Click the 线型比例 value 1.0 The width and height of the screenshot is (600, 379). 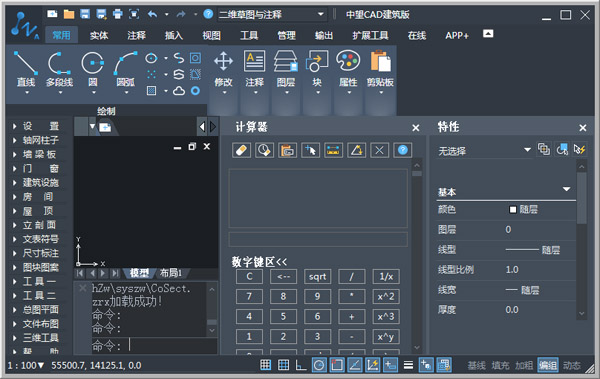(512, 270)
